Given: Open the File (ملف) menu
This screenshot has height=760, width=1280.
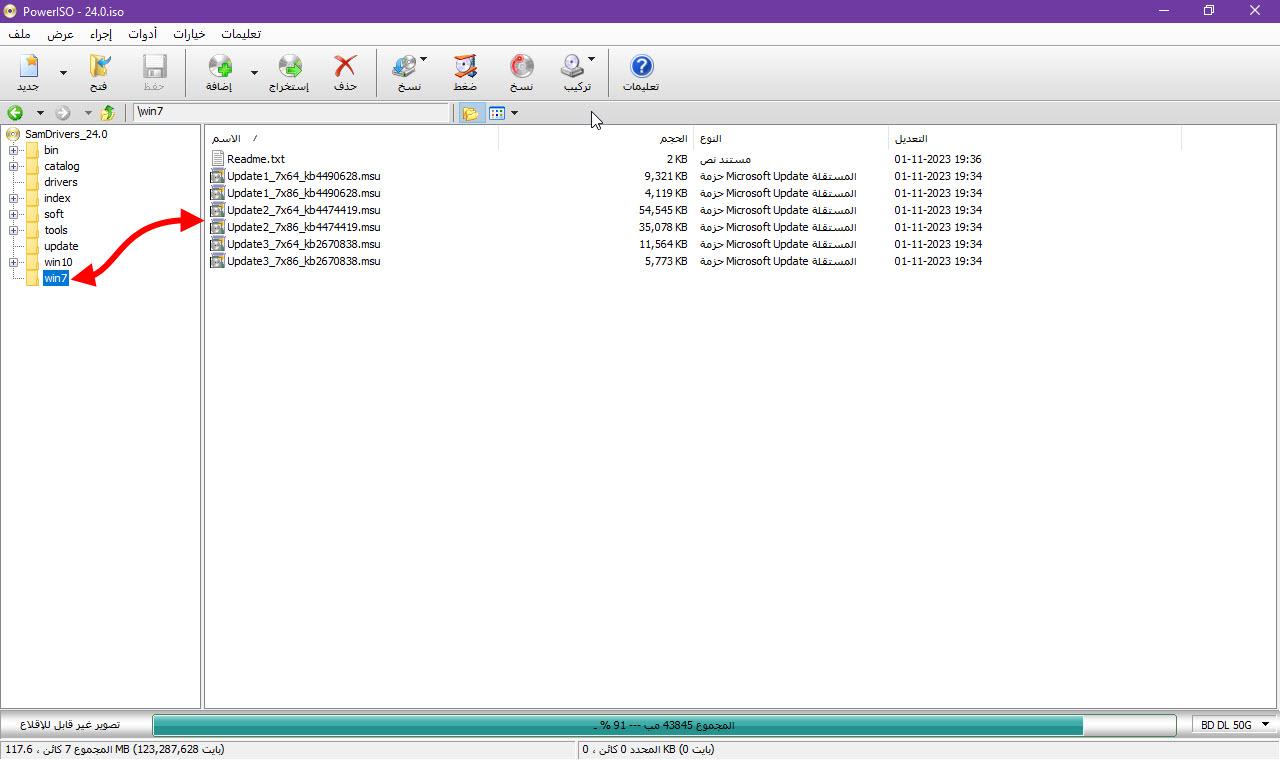Looking at the screenshot, I should click(x=20, y=34).
